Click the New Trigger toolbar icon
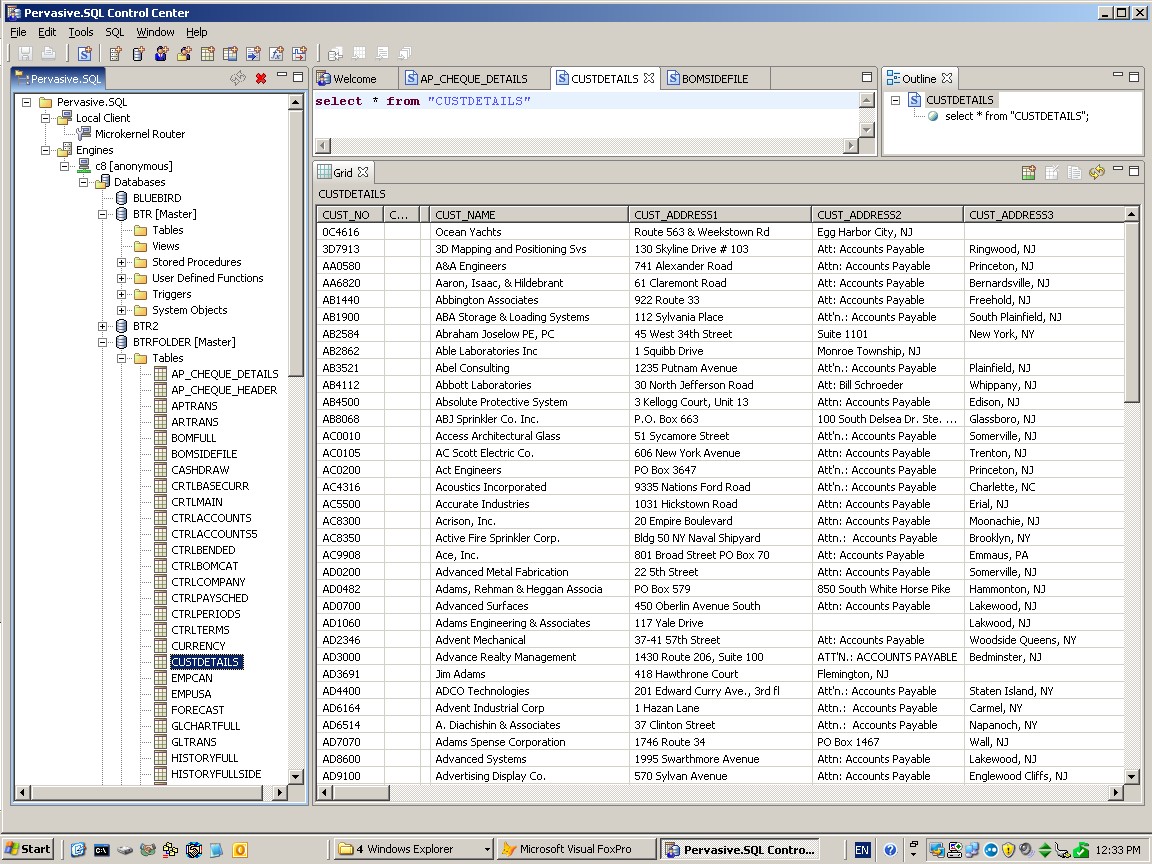Viewport: 1152px width, 864px height. (x=299, y=53)
